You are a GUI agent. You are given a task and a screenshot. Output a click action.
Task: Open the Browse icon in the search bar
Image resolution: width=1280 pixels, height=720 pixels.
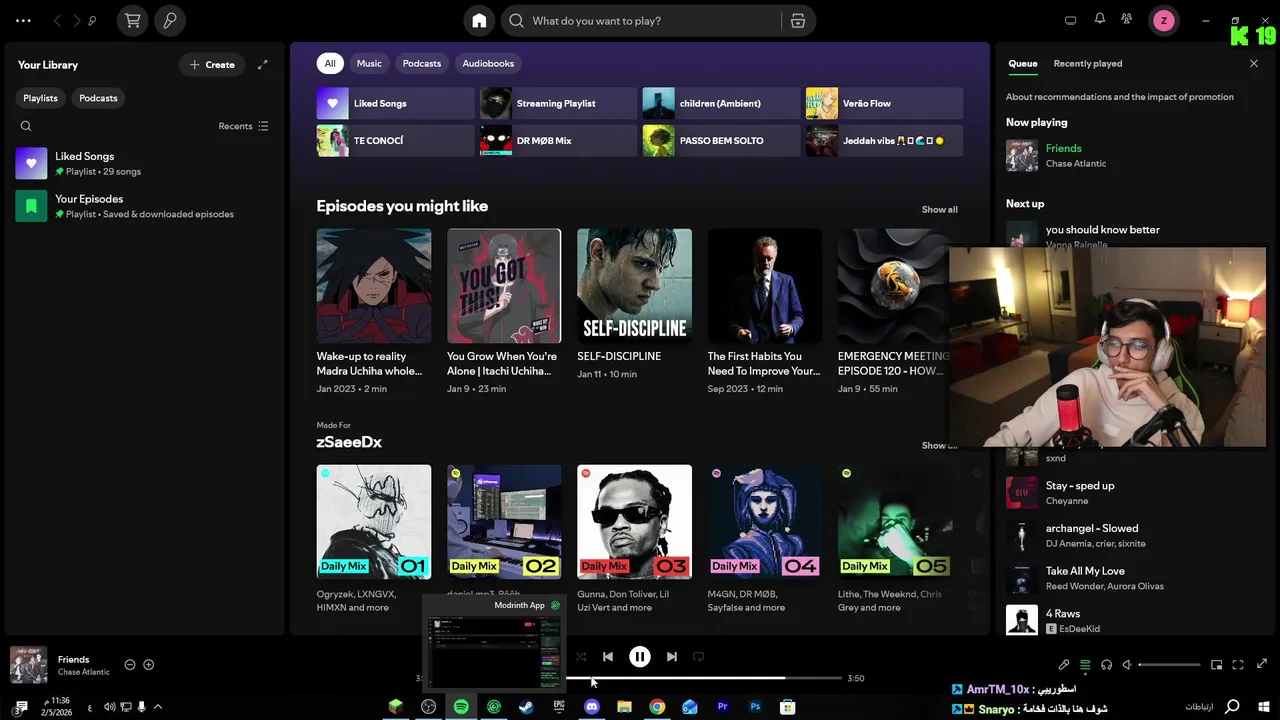tap(797, 20)
